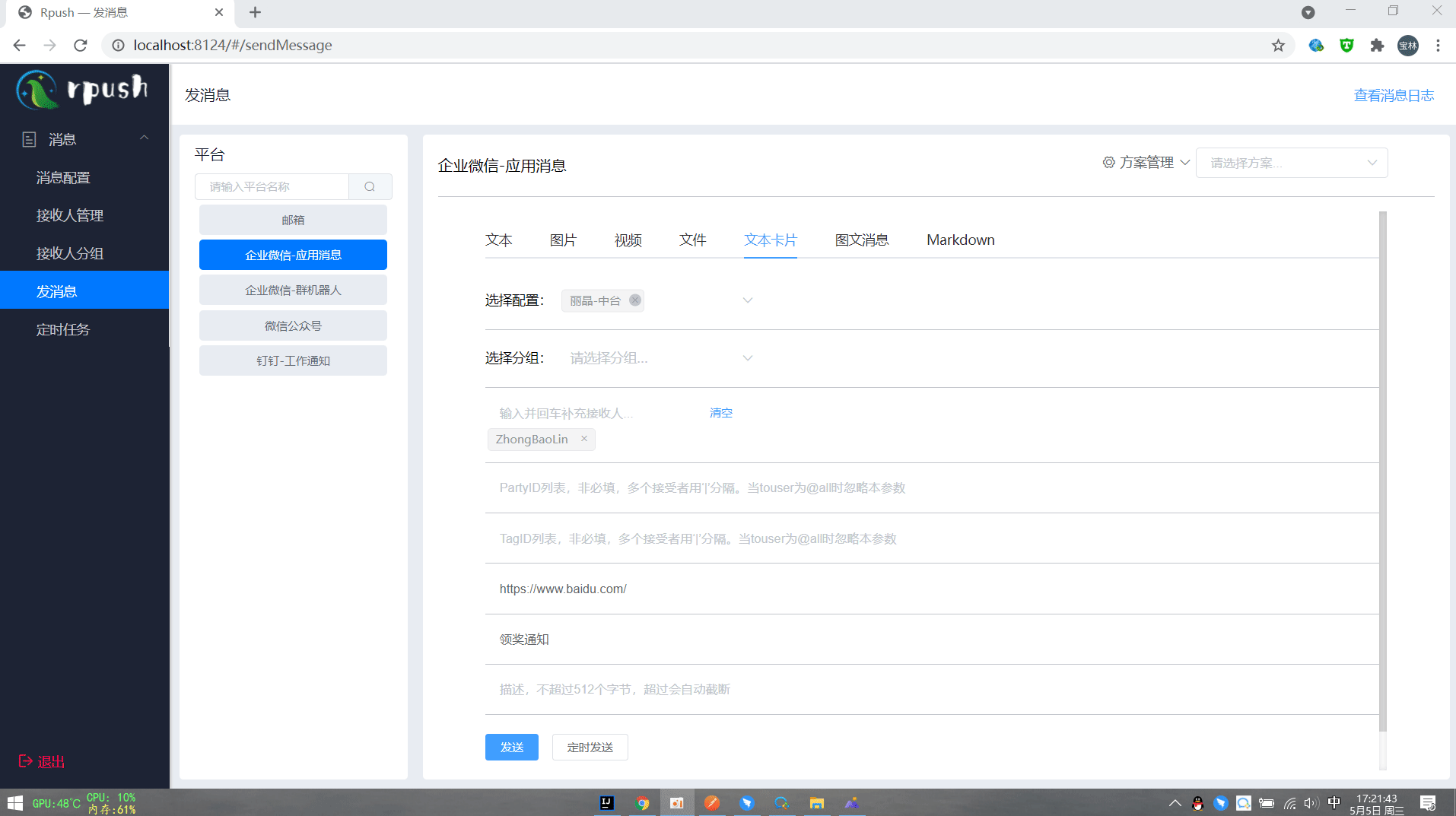This screenshot has width=1456, height=816.
Task: Bookmark the page via the star icon
Action: 1279,45
